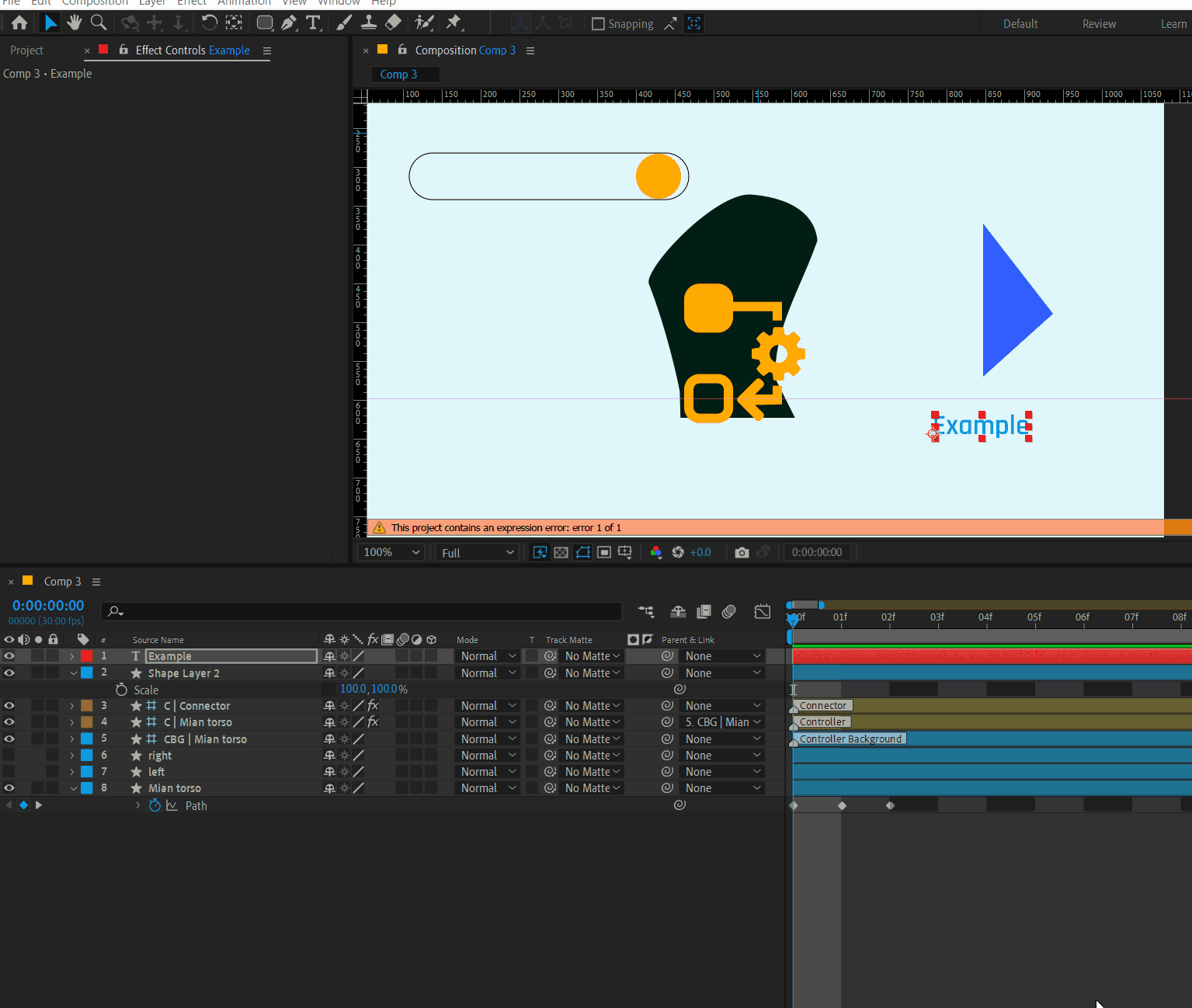This screenshot has width=1192, height=1008.
Task: Select the Hand tool
Action: [x=74, y=23]
